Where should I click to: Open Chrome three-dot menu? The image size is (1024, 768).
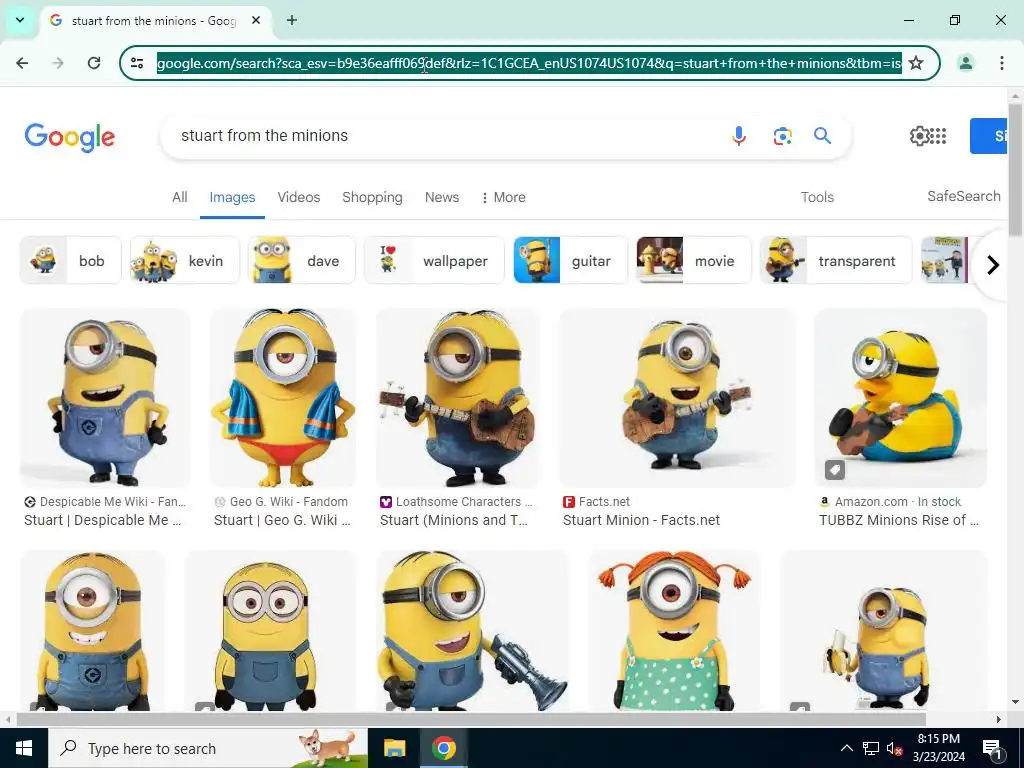pyautogui.click(x=1001, y=63)
